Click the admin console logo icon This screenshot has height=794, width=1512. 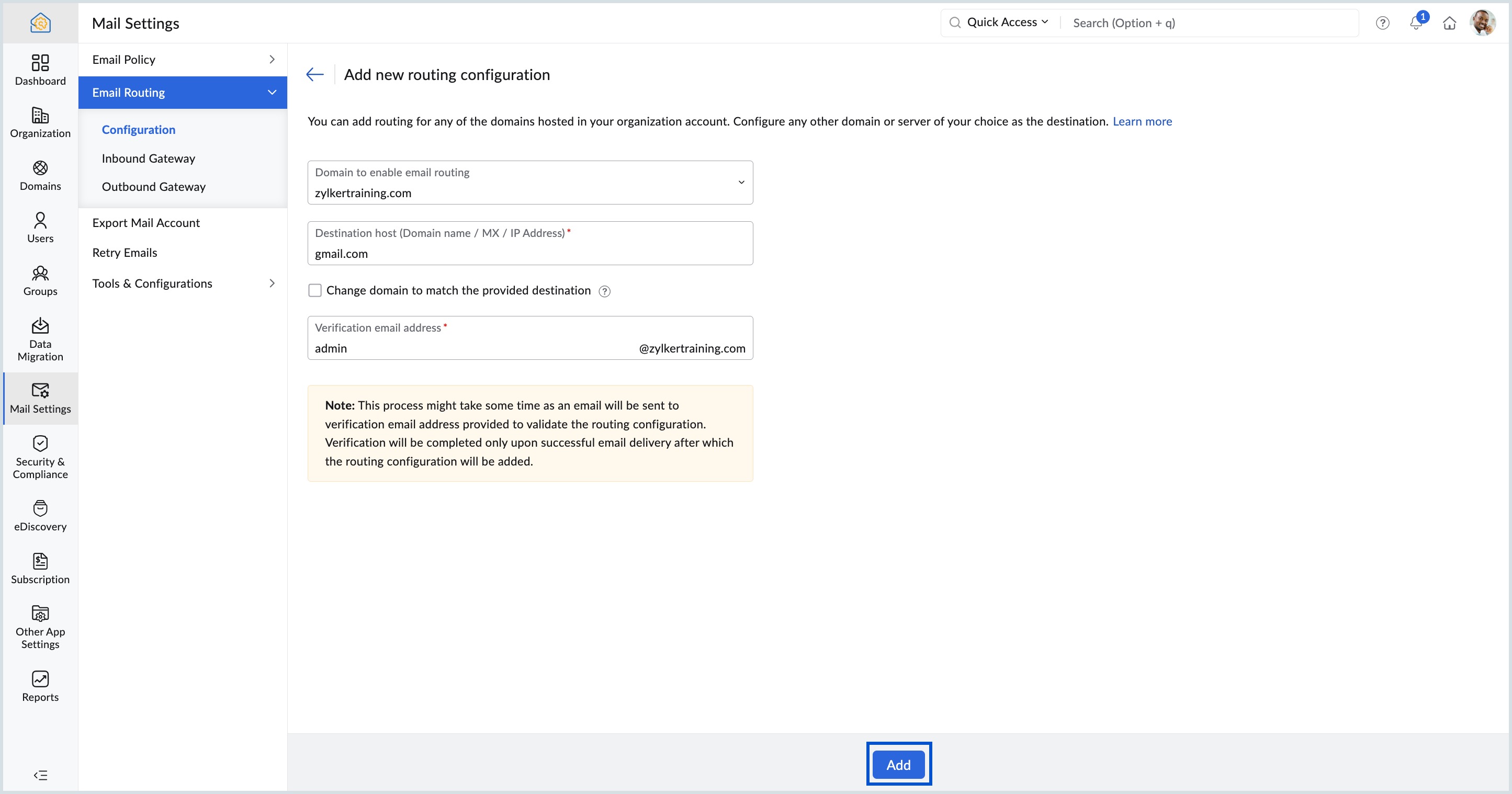(40, 23)
